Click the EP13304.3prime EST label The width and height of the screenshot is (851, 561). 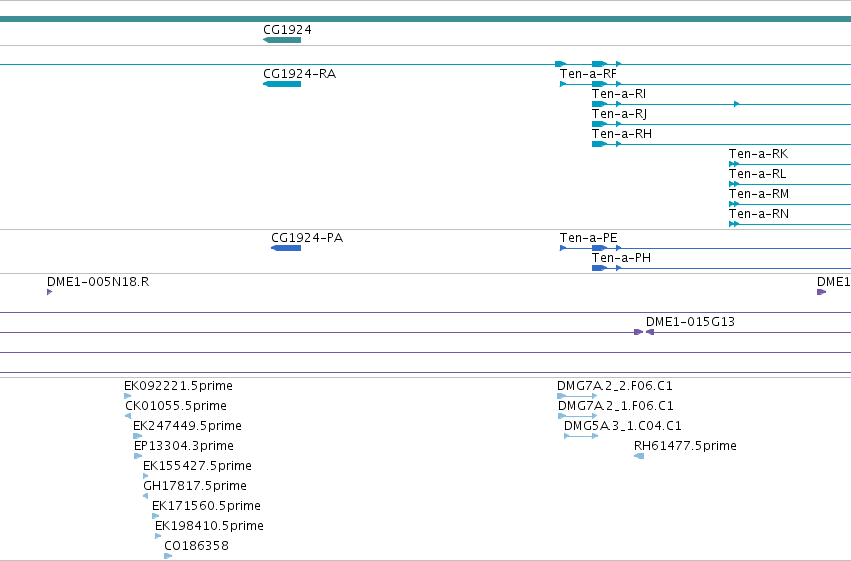point(184,446)
